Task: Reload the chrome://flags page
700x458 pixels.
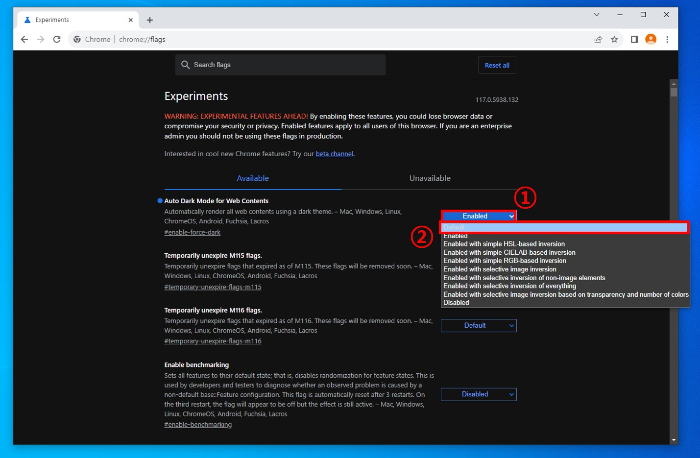Action: 57,39
